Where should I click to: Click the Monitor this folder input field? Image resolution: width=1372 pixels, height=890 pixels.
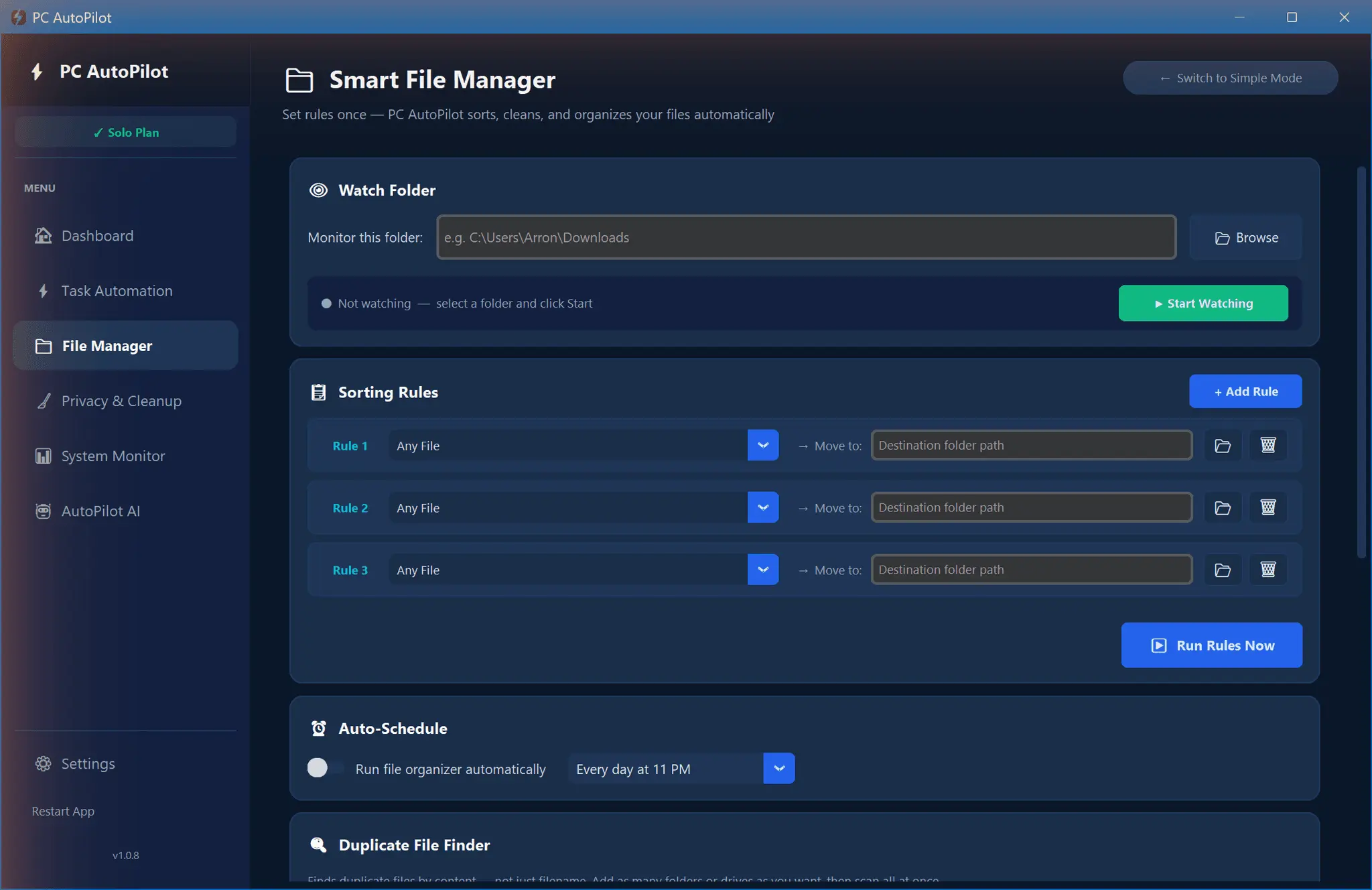806,237
